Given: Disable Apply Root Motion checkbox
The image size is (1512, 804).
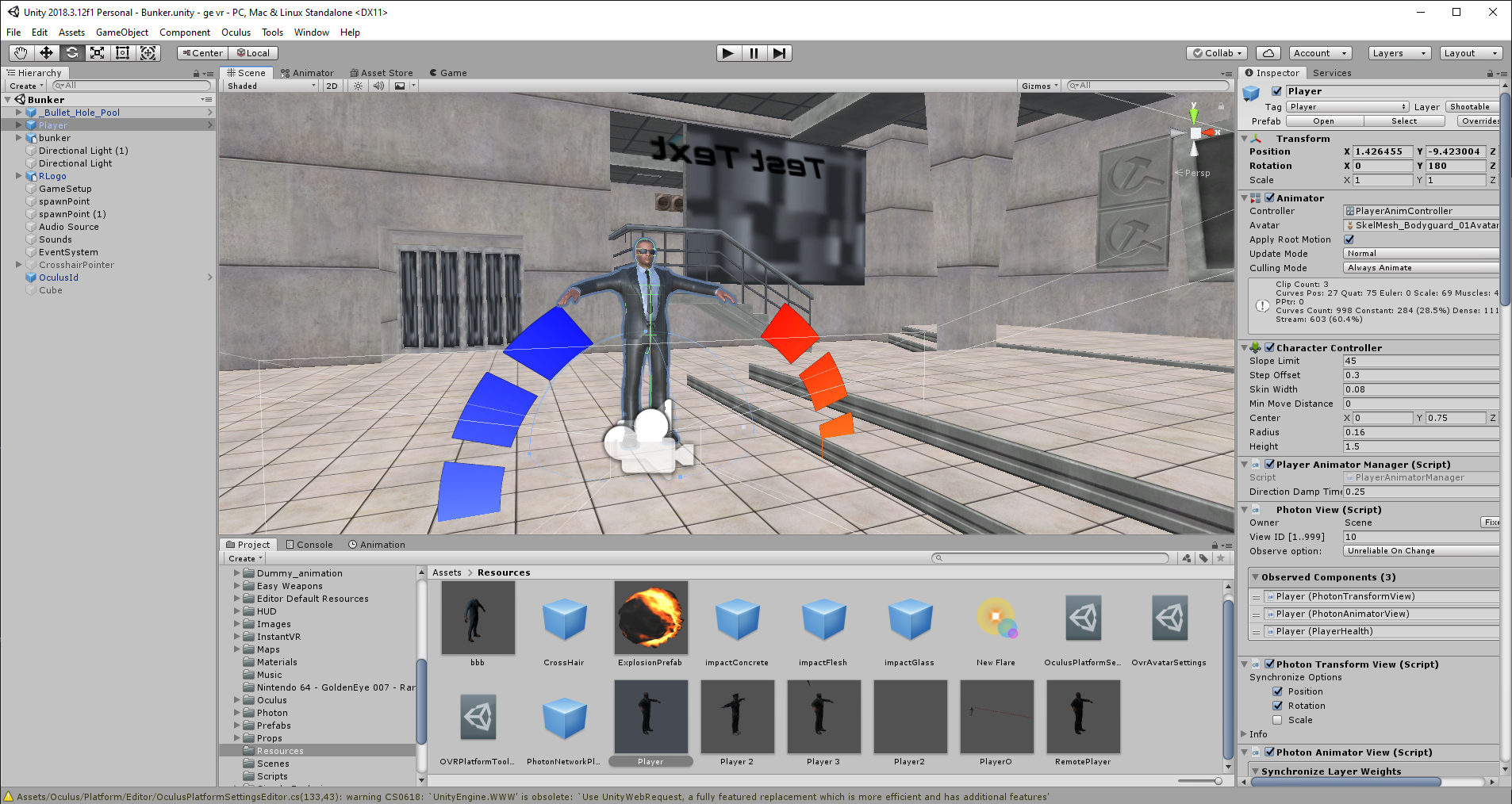Looking at the screenshot, I should [1349, 239].
